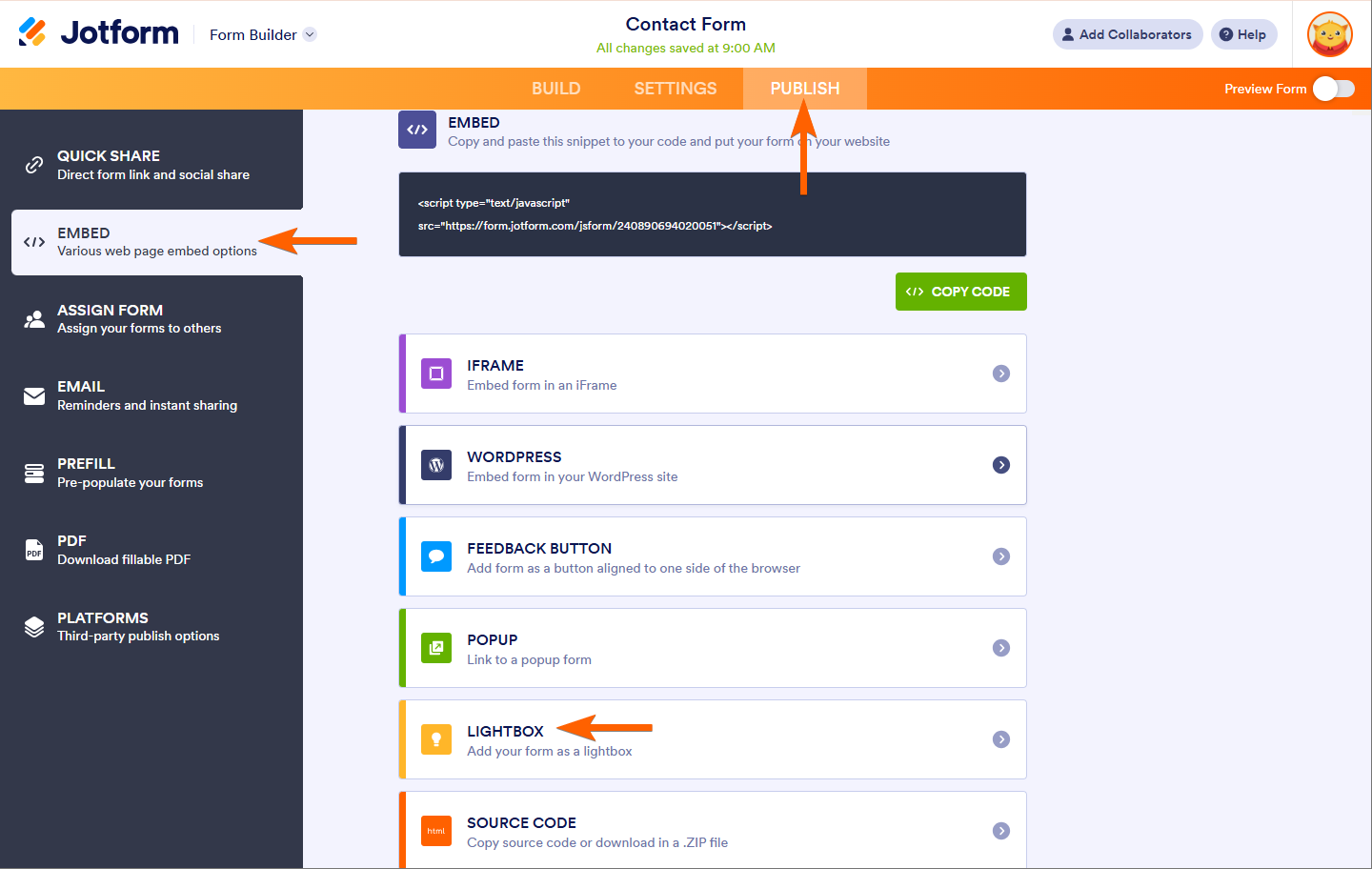The height and width of the screenshot is (869, 1372).
Task: Click the orange html Source Code icon
Action: tap(436, 831)
